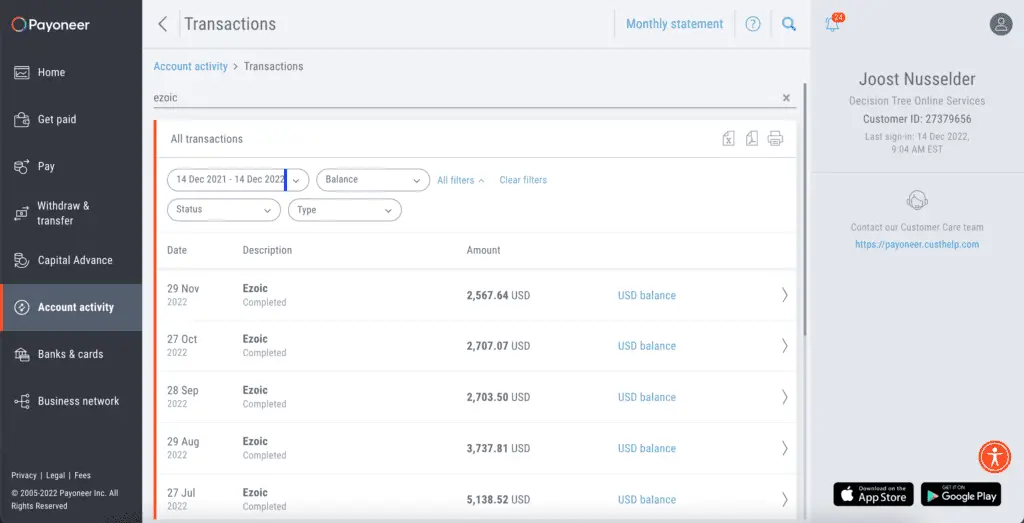Image resolution: width=1024 pixels, height=523 pixels.
Task: Open the search magnifier icon
Action: coord(789,24)
